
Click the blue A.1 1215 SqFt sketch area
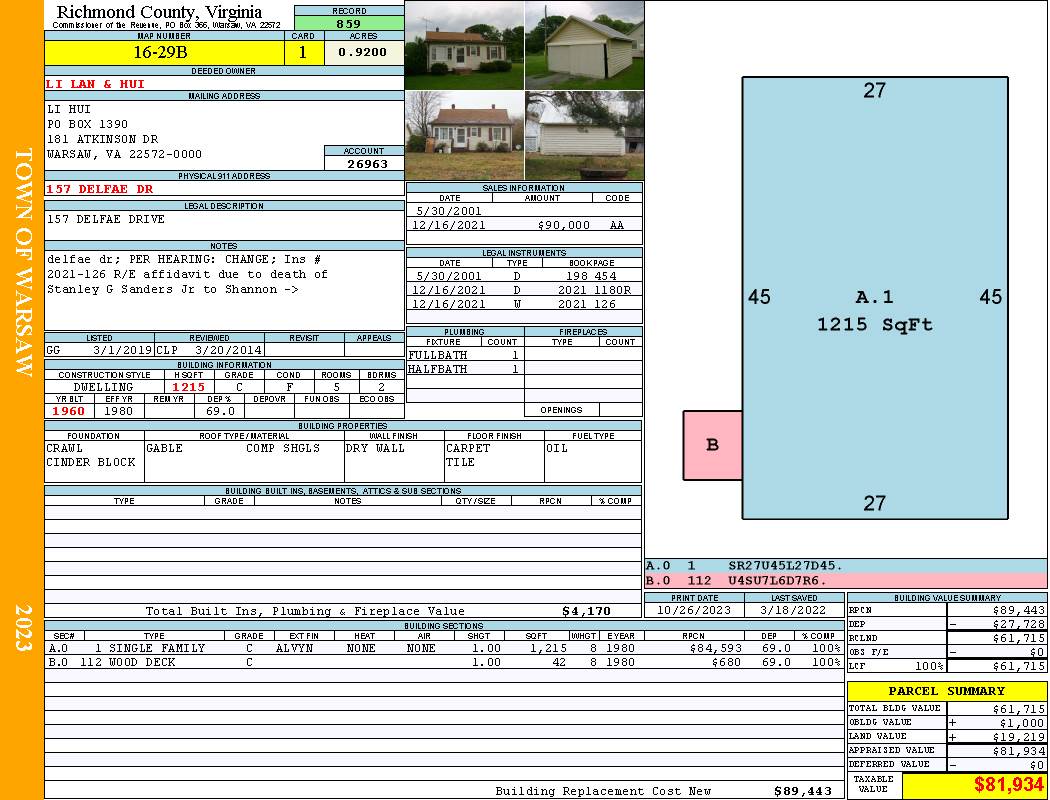pos(874,310)
